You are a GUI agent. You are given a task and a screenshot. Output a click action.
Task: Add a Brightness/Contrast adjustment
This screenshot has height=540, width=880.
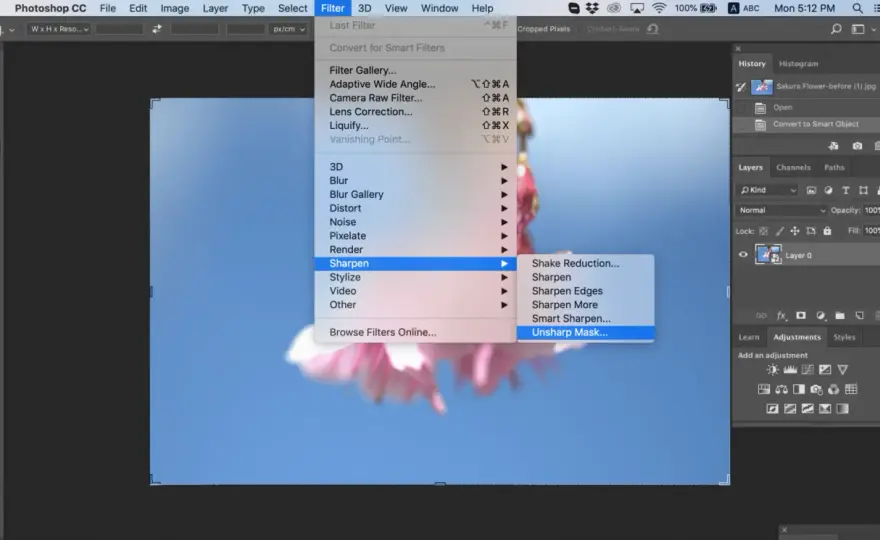(x=773, y=369)
